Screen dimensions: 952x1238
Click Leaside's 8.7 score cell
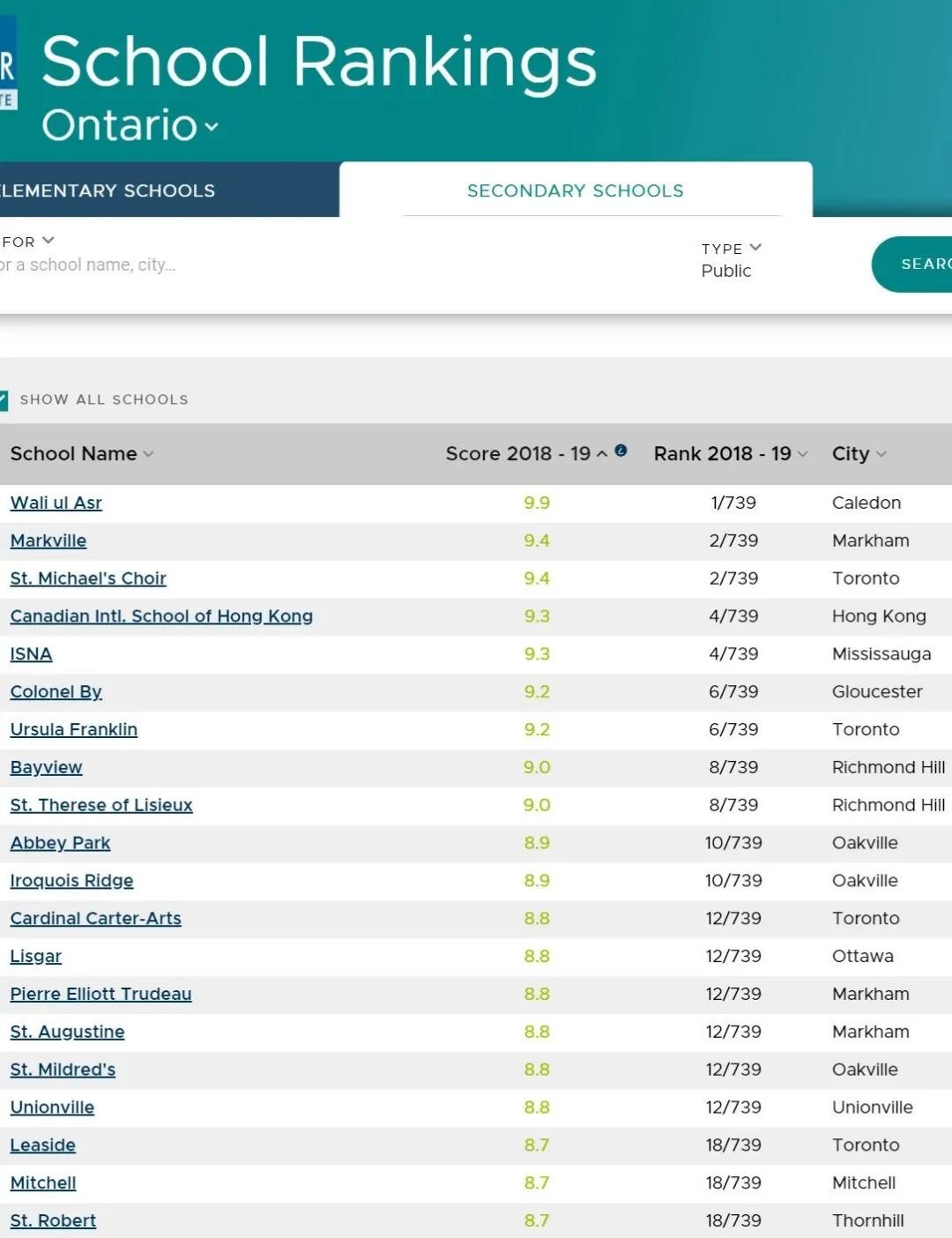coord(537,1145)
